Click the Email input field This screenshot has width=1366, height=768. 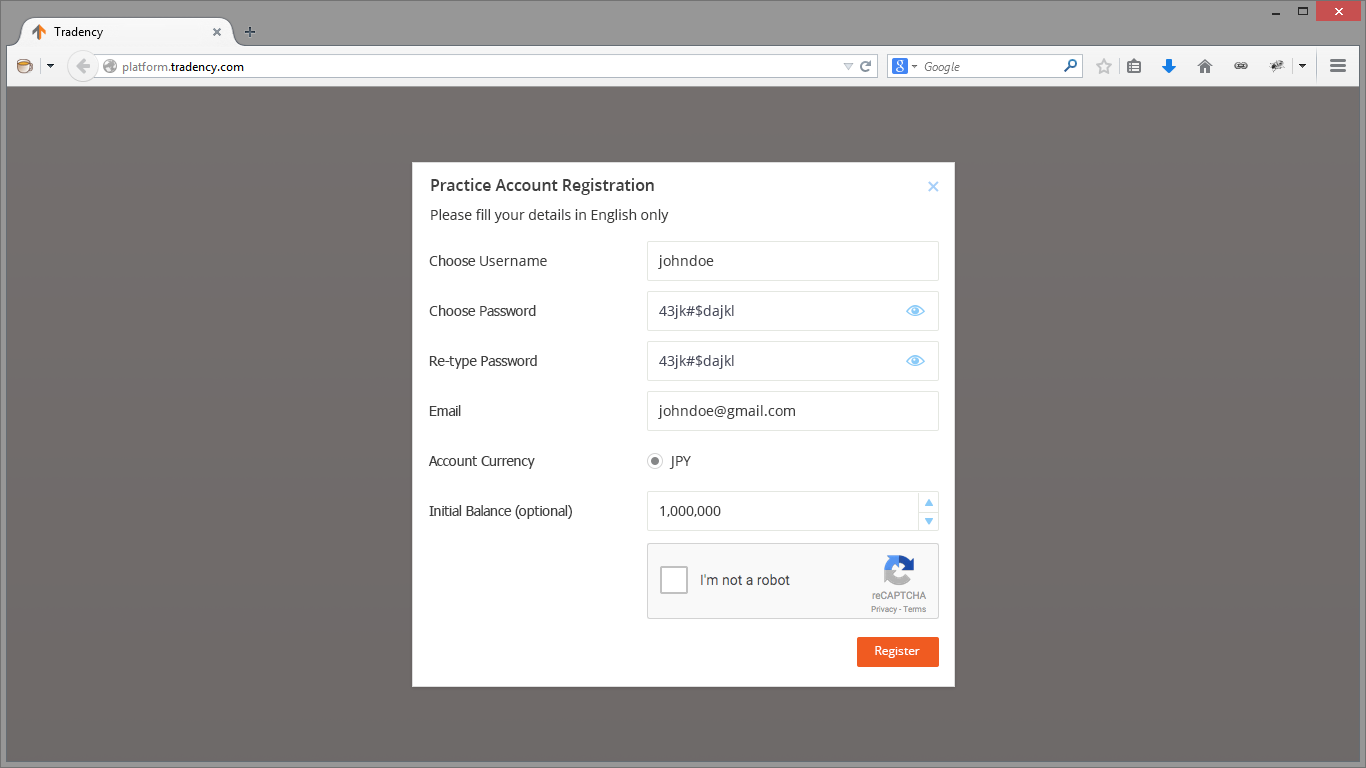(792, 411)
